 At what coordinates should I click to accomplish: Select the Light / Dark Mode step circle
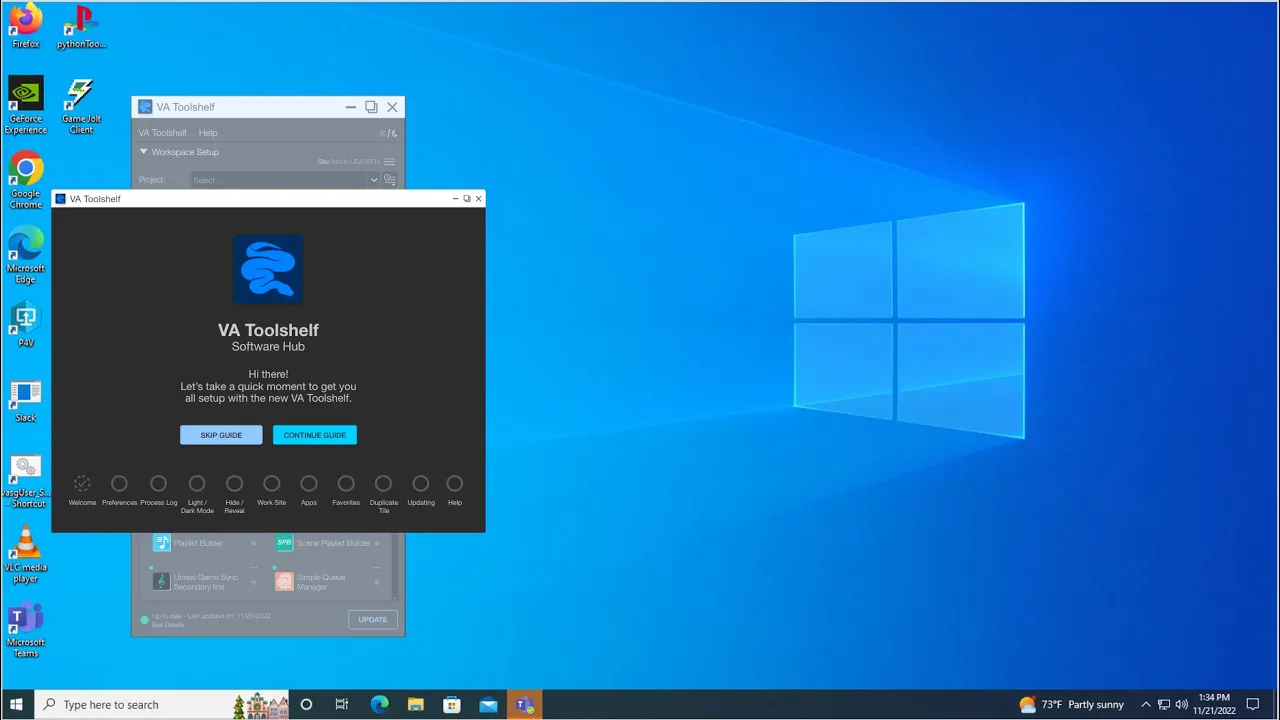tap(197, 484)
